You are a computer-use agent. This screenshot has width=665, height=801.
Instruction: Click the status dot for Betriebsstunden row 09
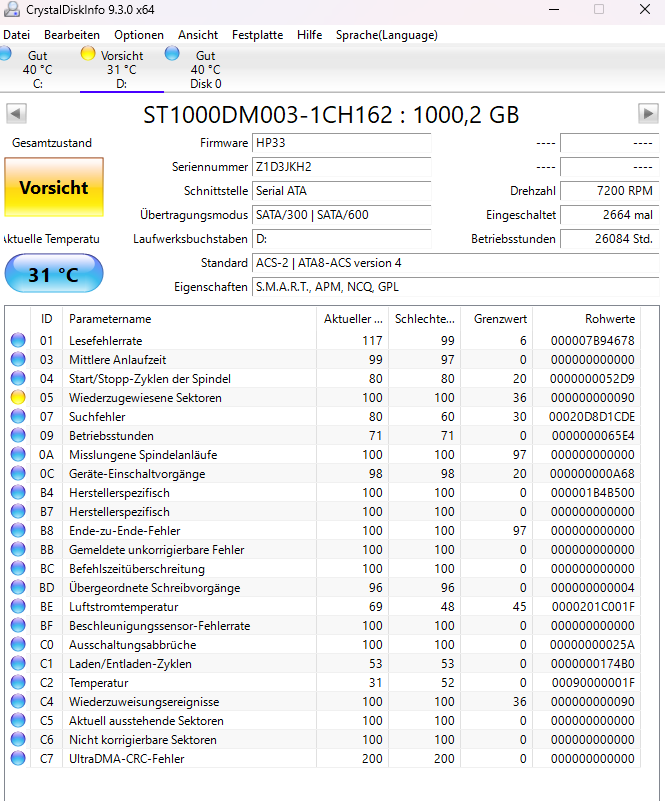(x=18, y=435)
